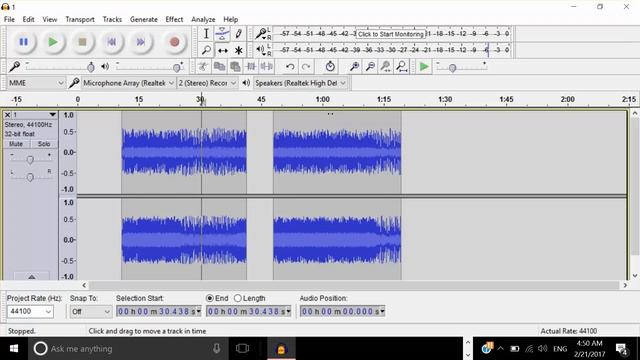Select the Selection (I-beam) tool
640x360 pixels.
206,34
